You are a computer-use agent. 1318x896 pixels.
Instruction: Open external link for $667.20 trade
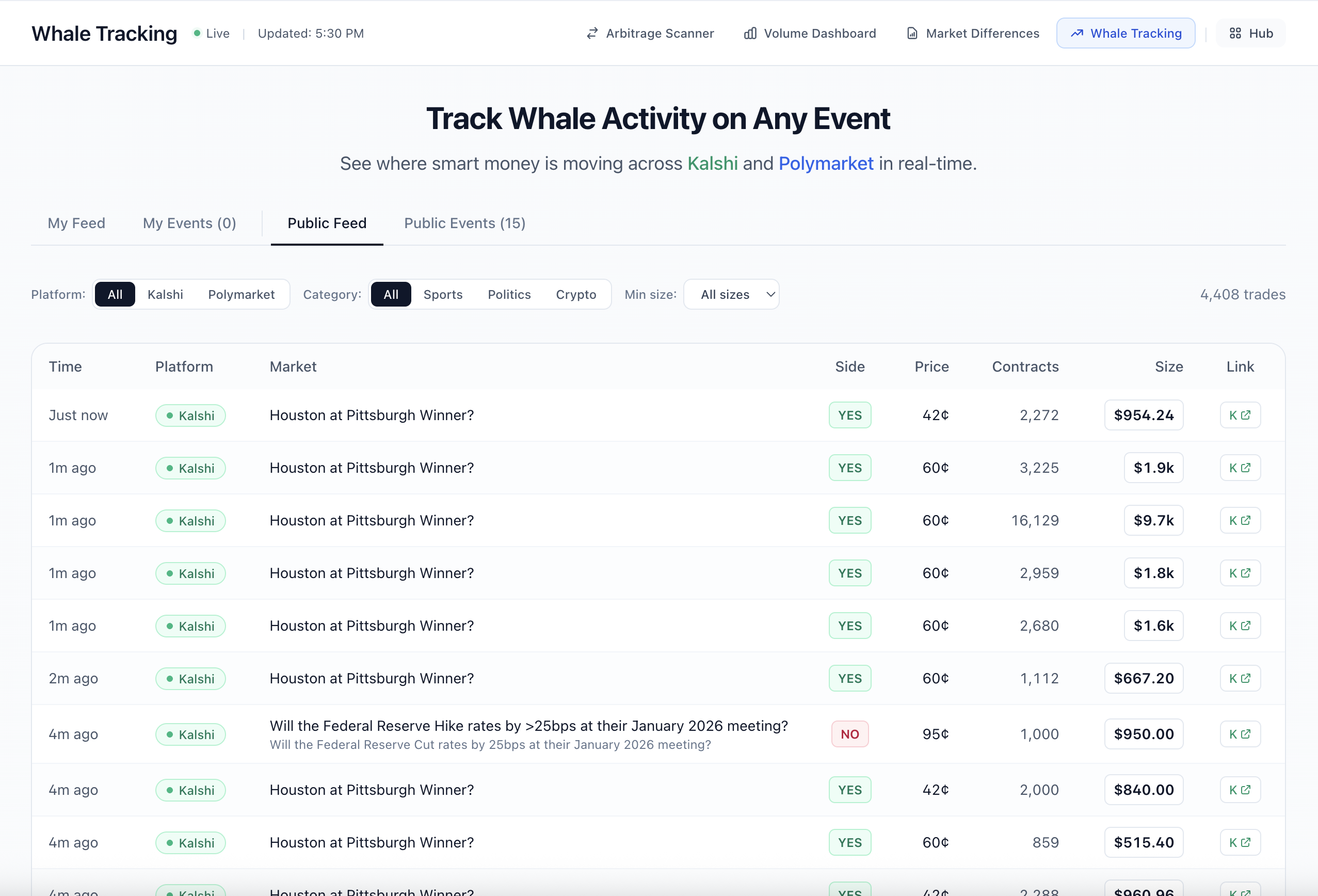1240,678
